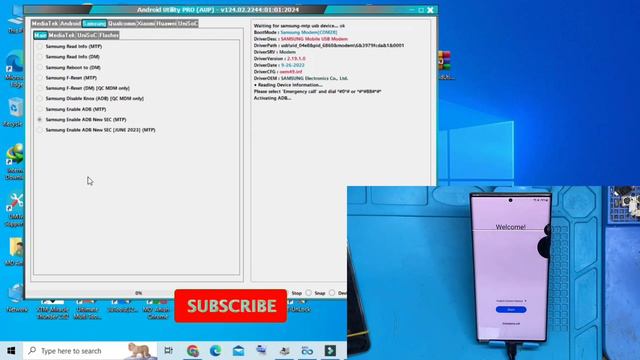Select Samsung Read Info (DM) option
The width and height of the screenshot is (640, 360).
[x=69, y=57]
